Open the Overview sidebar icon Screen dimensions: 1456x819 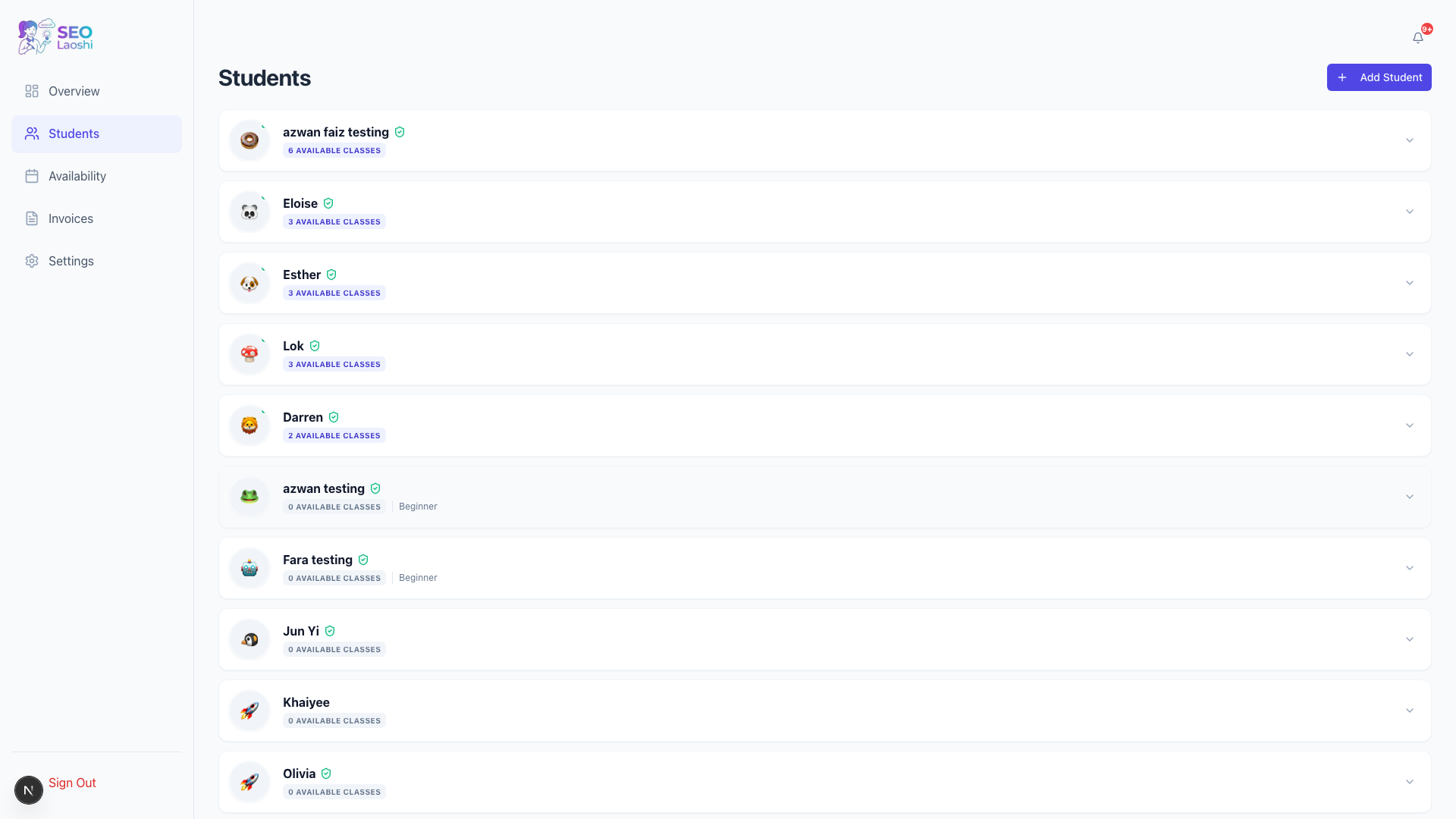click(31, 91)
